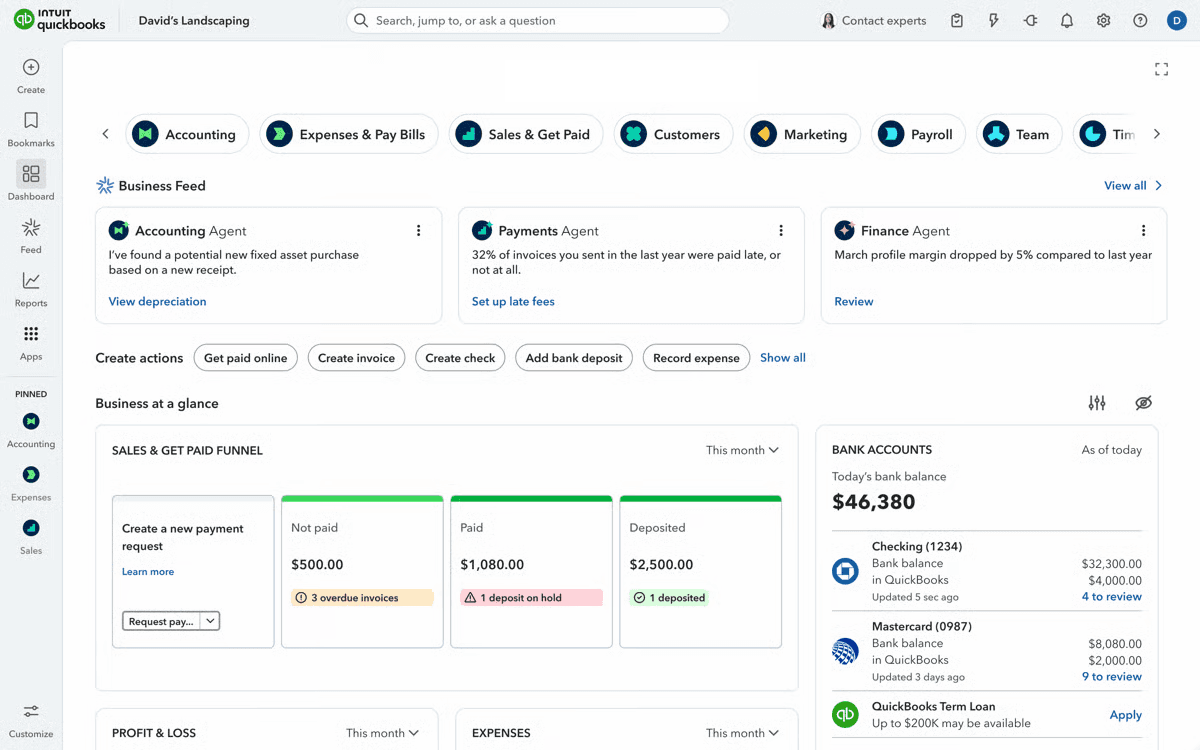This screenshot has height=750, width=1200.
Task: Click the Record expense button
Action: [696, 358]
